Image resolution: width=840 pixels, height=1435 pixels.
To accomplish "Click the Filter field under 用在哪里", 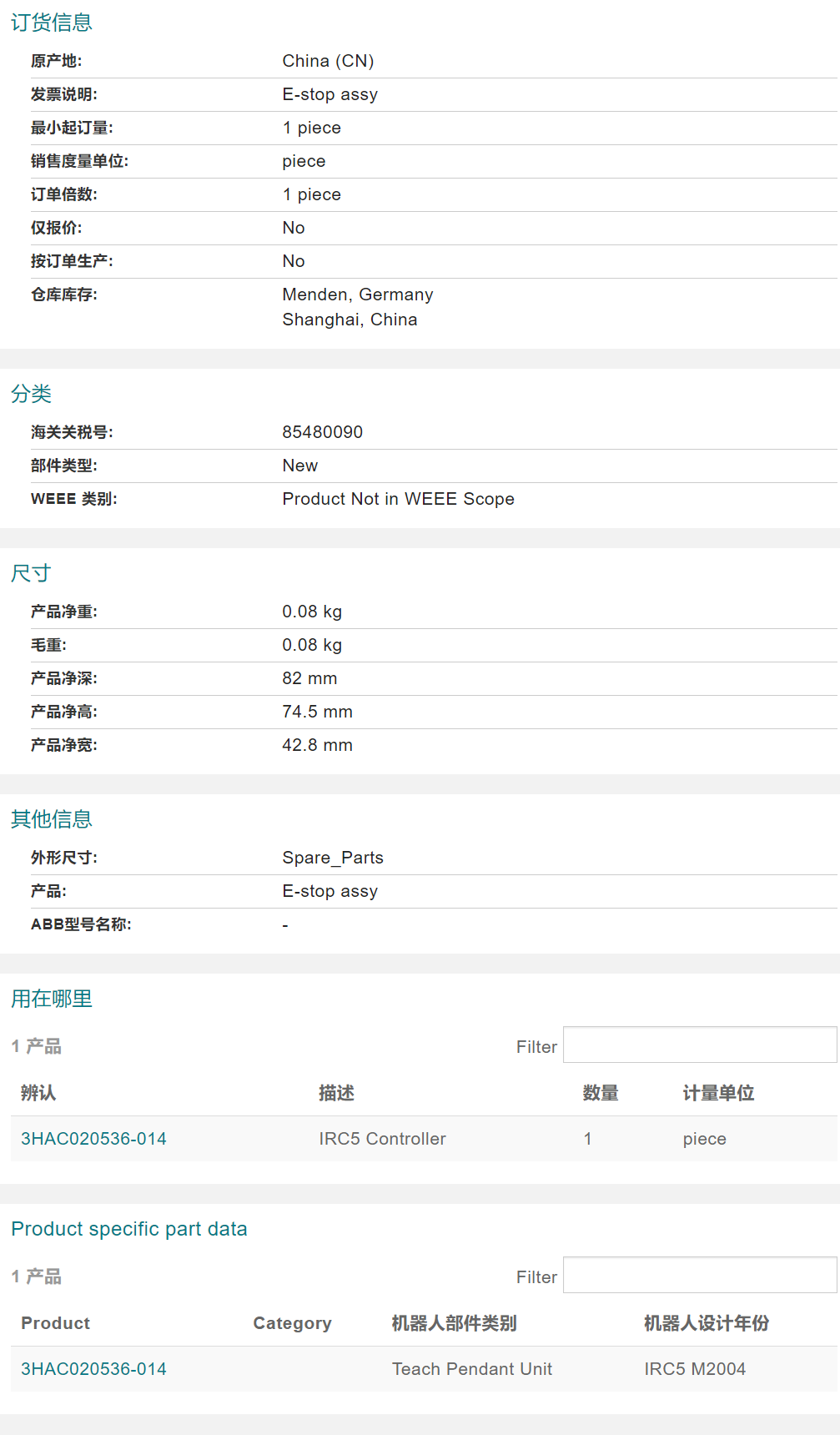I will [699, 1045].
